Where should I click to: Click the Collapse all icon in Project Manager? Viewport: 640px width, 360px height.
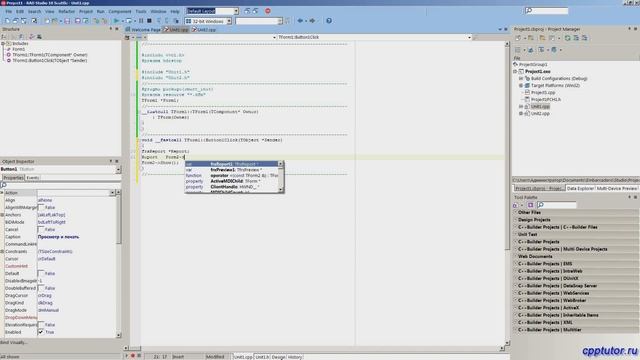click(x=584, y=38)
